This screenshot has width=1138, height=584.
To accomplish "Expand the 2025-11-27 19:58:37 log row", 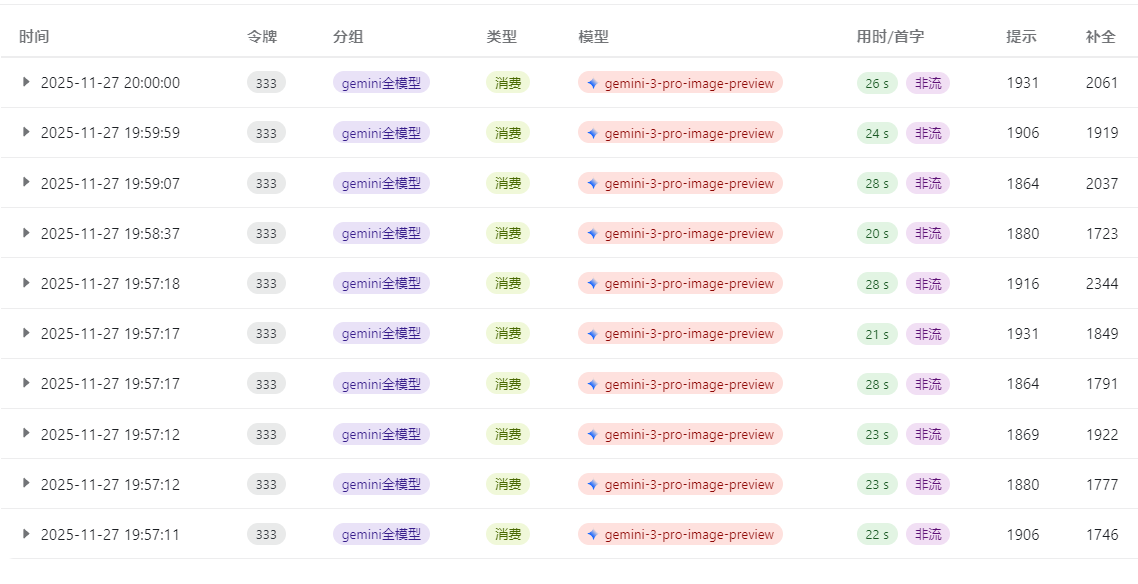I will 26,233.
